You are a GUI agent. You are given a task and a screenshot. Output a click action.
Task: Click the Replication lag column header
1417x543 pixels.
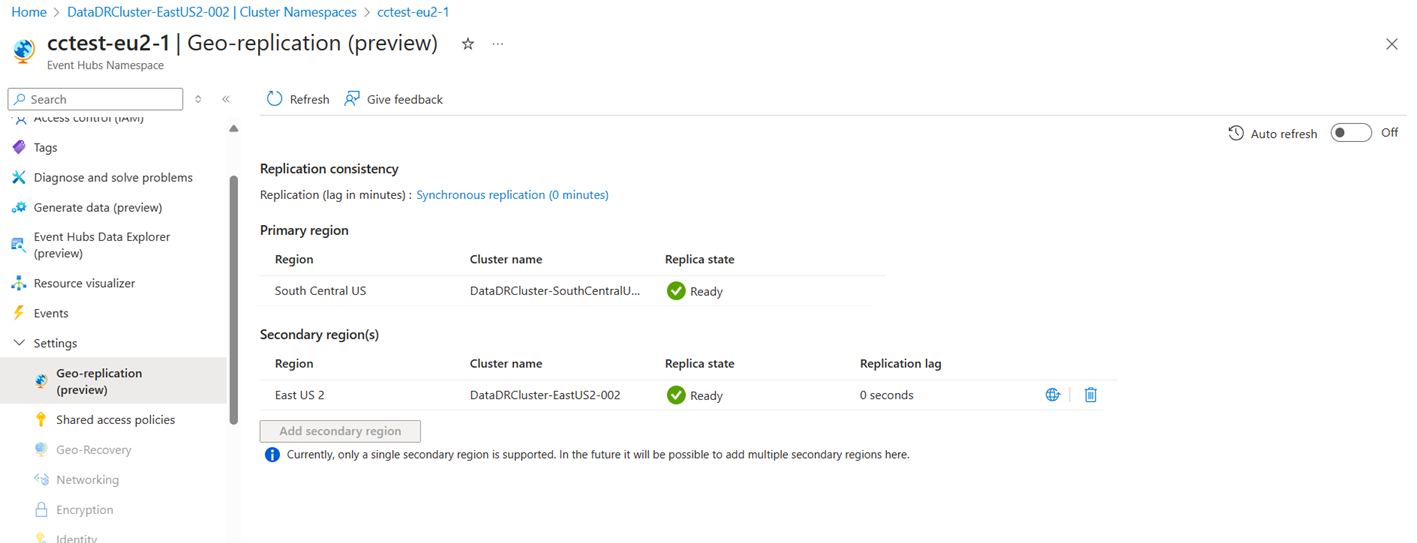900,363
